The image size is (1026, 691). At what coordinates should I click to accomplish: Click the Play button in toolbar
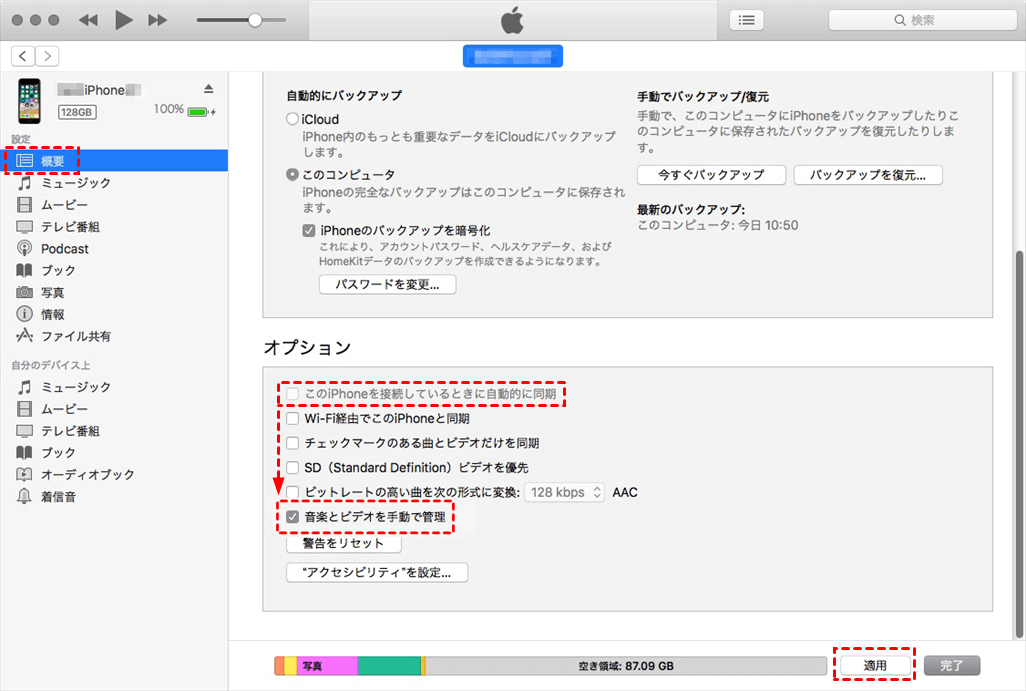tap(123, 20)
